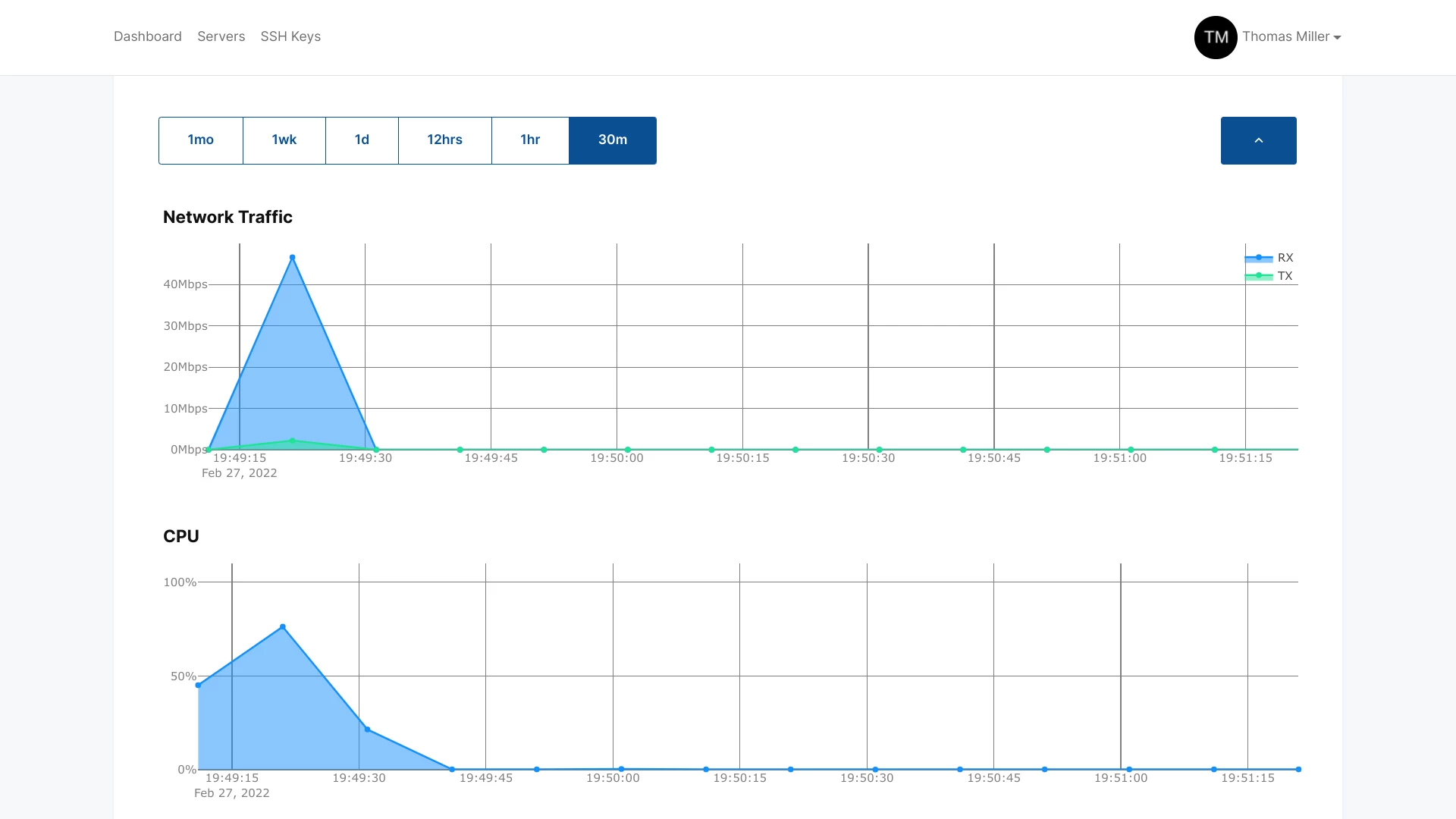Click the TX peak green data point
The width and height of the screenshot is (1456, 819).
[x=293, y=441]
